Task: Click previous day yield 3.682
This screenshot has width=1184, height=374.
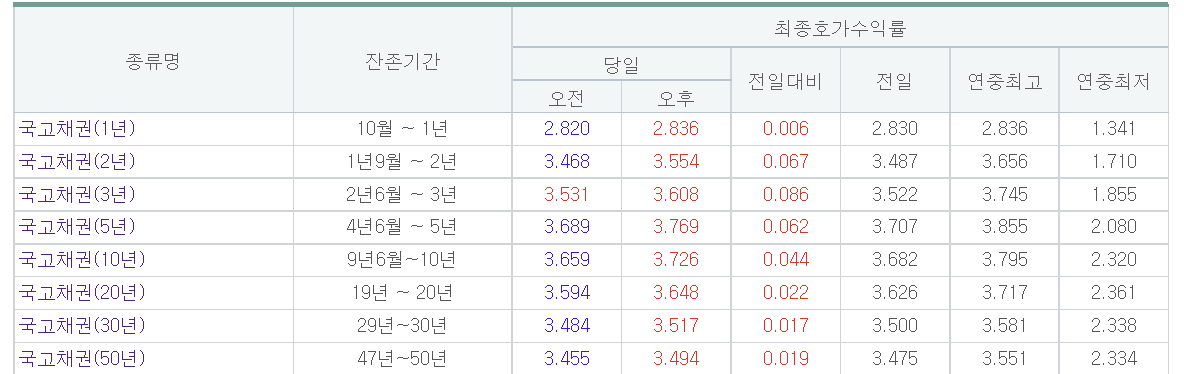Action: coord(895,260)
